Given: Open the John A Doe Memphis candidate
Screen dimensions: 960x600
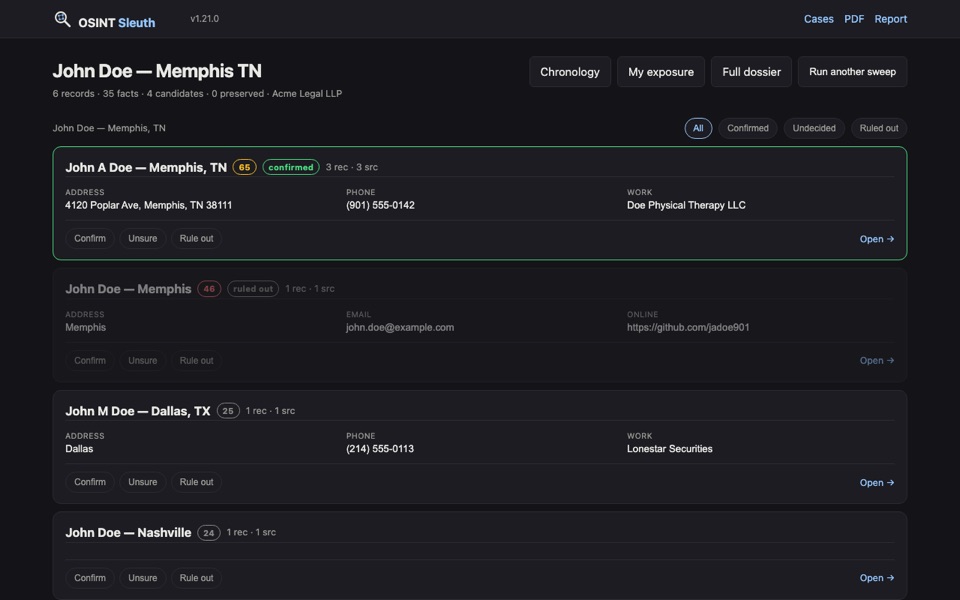Looking at the screenshot, I should (x=877, y=239).
